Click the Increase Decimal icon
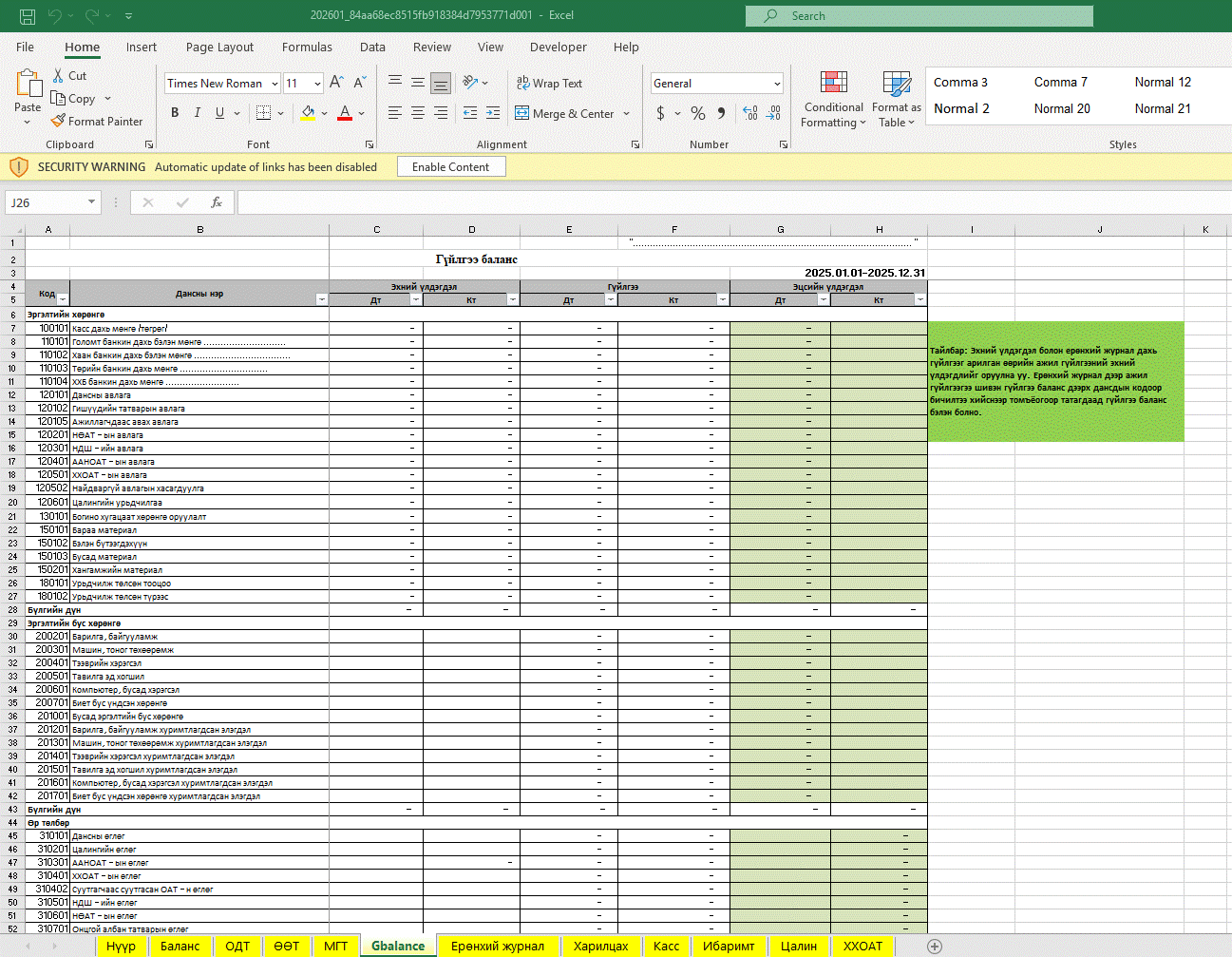Screen dimensions: 1232x957 [750, 113]
